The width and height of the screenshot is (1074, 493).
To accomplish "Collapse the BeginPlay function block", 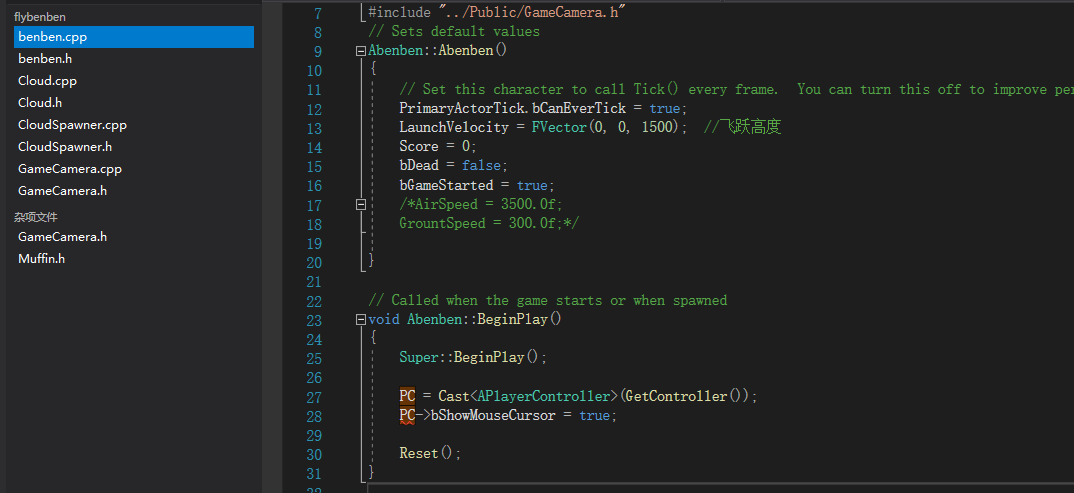I will (361, 319).
